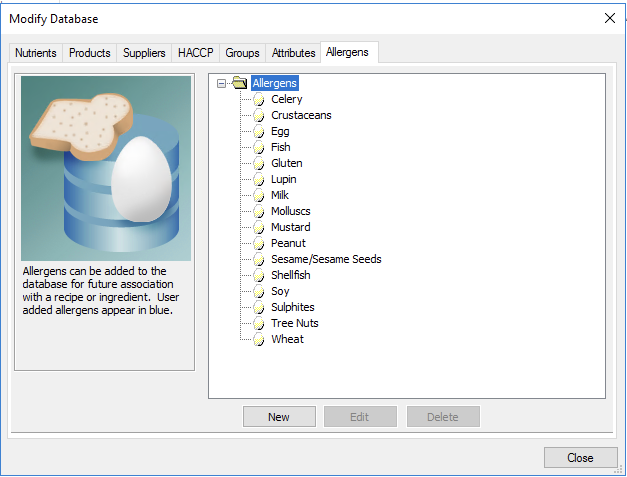The height and width of the screenshot is (477, 627).
Task: Click the Mustard allergen icon
Action: point(259,227)
